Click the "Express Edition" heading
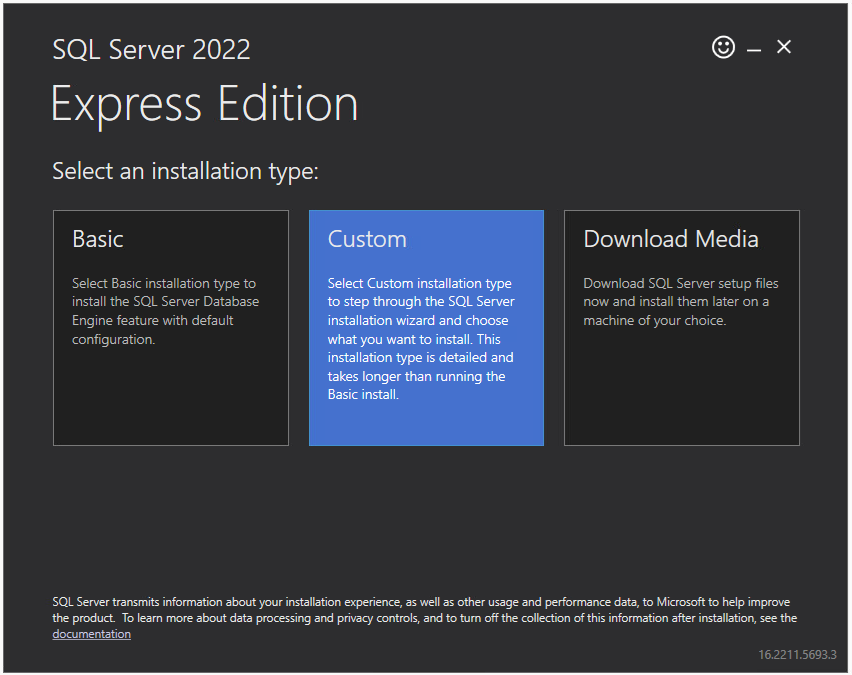This screenshot has width=852, height=675. pyautogui.click(x=204, y=104)
